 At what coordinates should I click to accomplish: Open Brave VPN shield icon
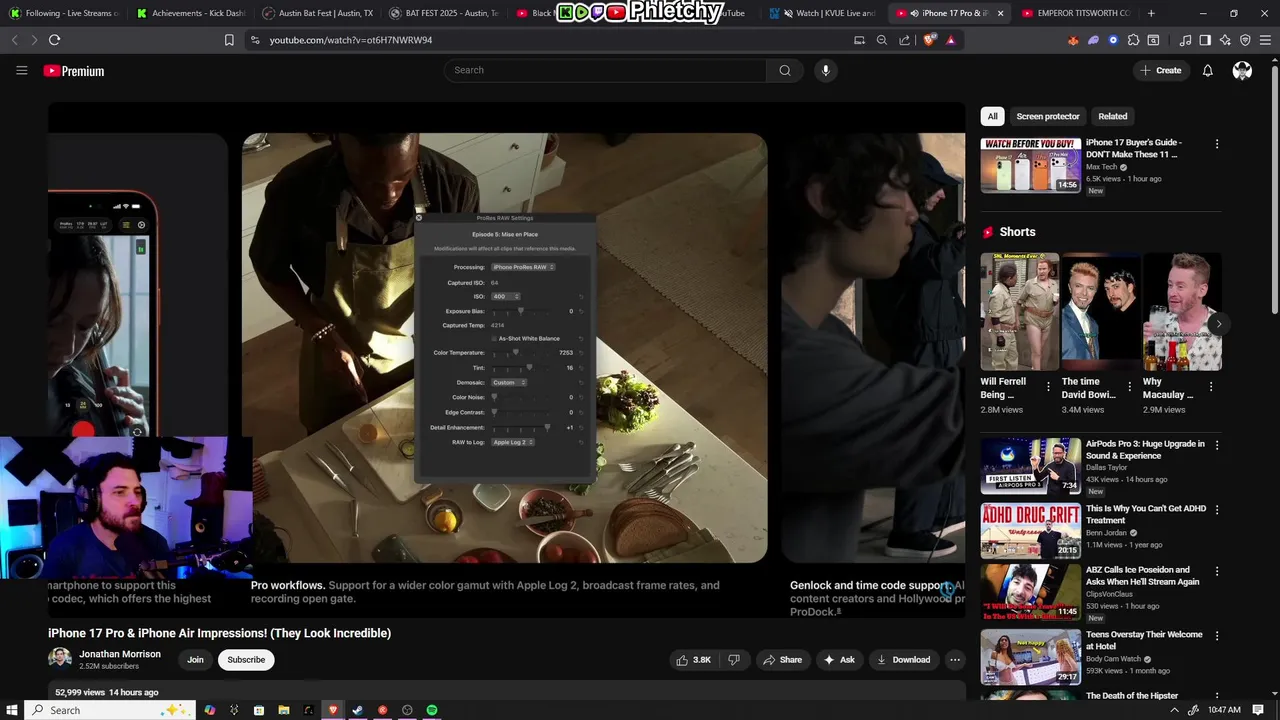(x=1245, y=40)
